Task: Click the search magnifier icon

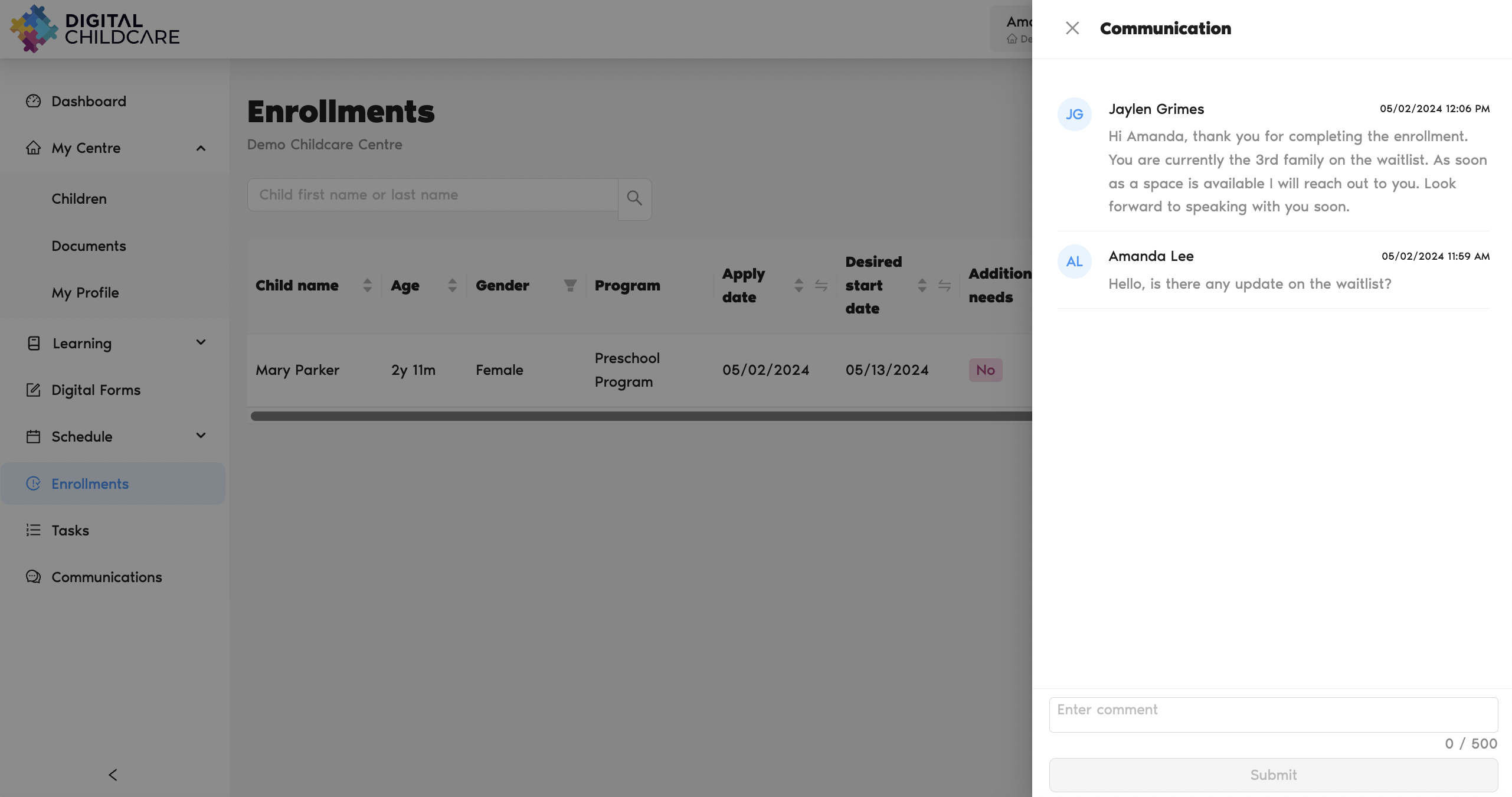Action: pyautogui.click(x=634, y=198)
